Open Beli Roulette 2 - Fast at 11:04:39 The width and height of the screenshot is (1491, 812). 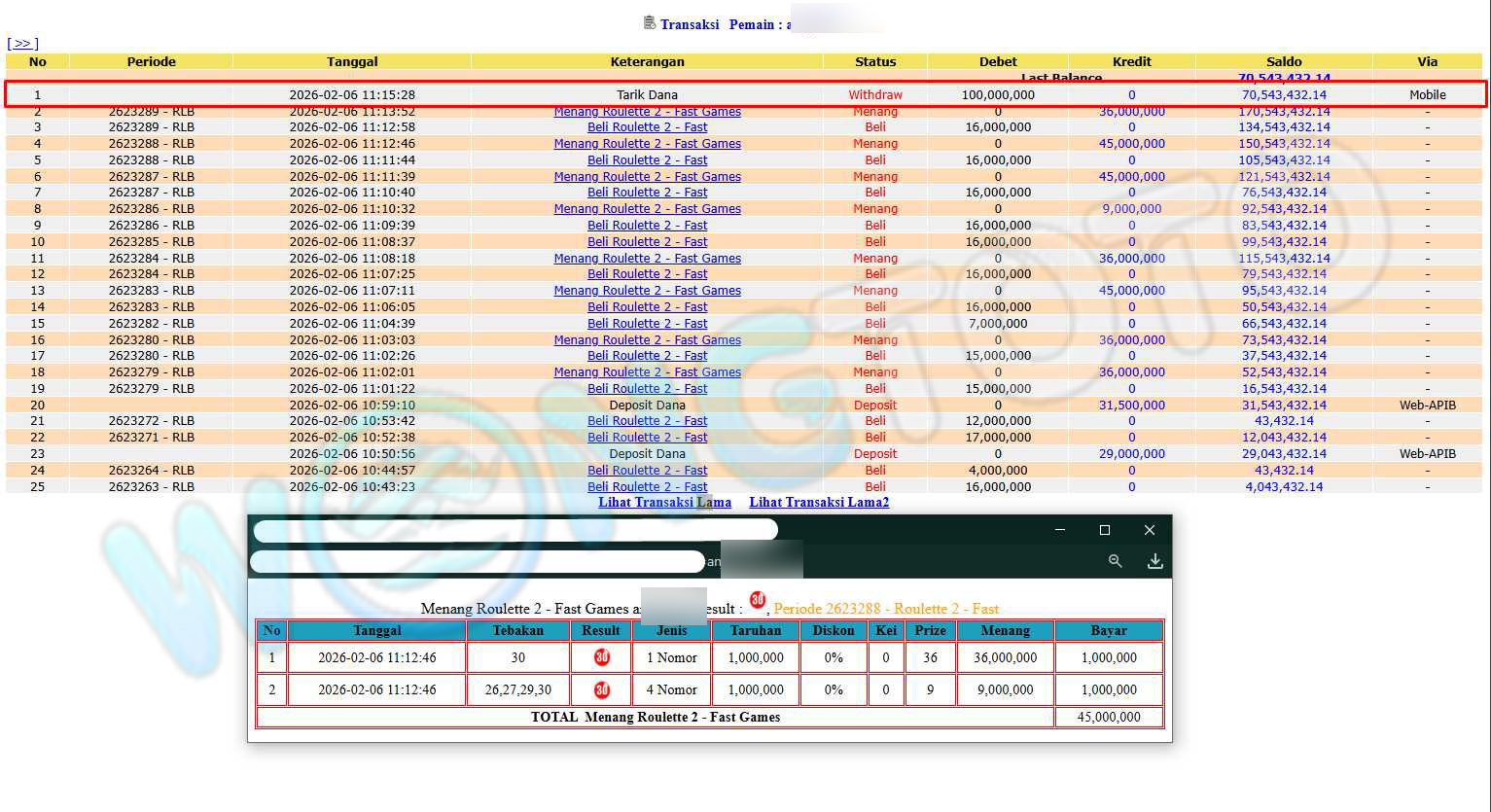coord(647,324)
